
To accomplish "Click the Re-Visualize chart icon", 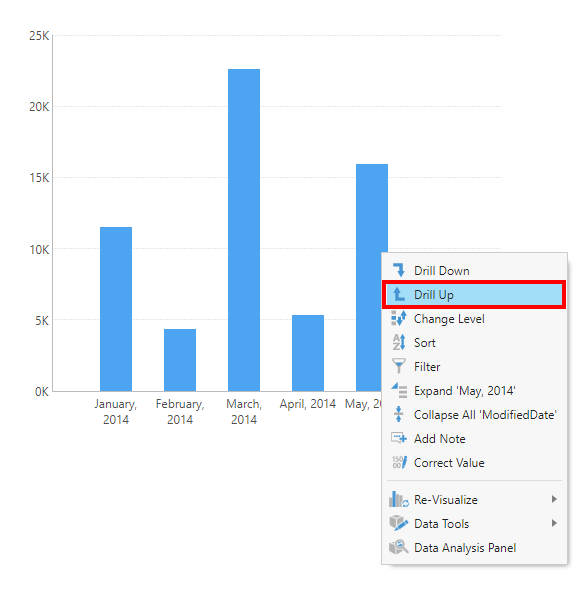I will point(399,500).
